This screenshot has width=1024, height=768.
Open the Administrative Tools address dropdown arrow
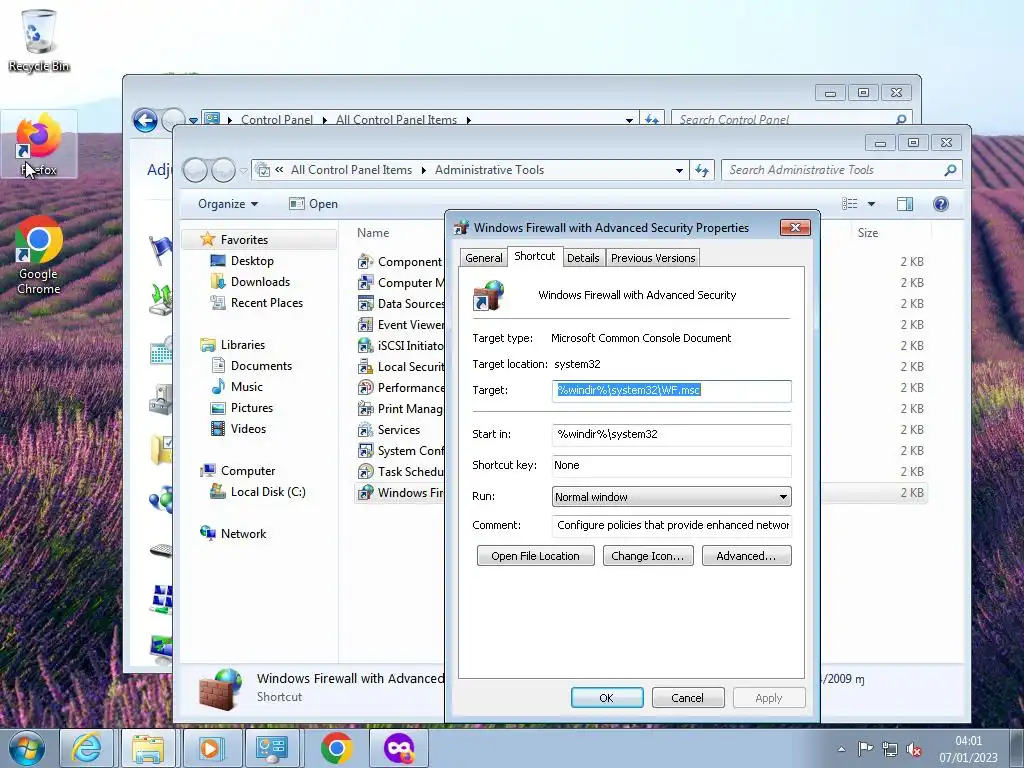[679, 170]
